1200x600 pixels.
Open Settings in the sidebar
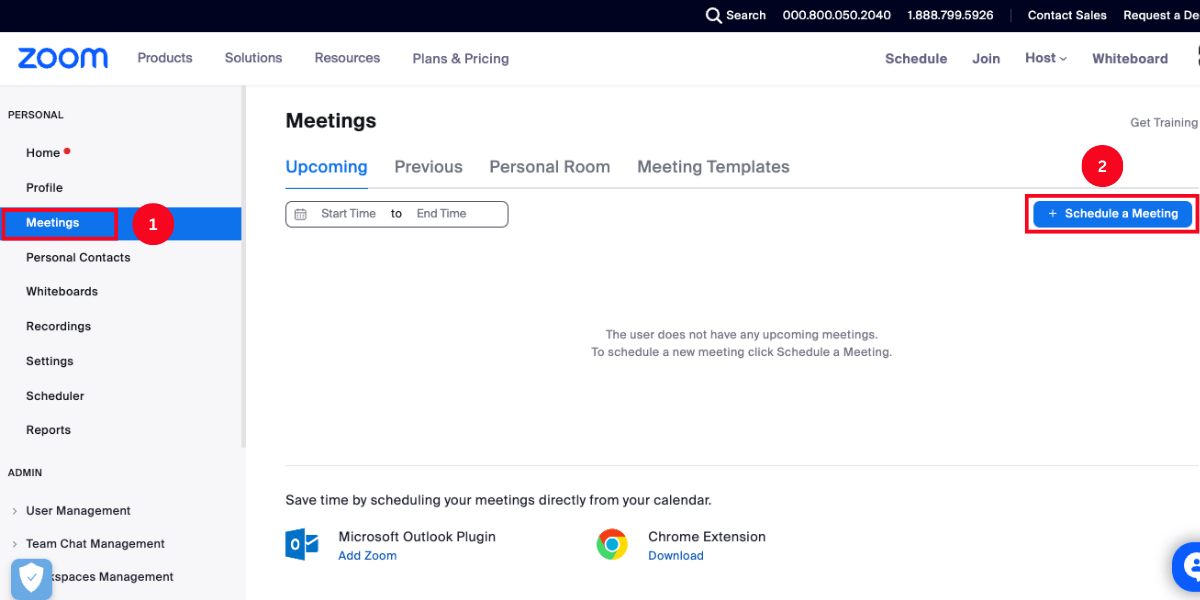(x=50, y=361)
